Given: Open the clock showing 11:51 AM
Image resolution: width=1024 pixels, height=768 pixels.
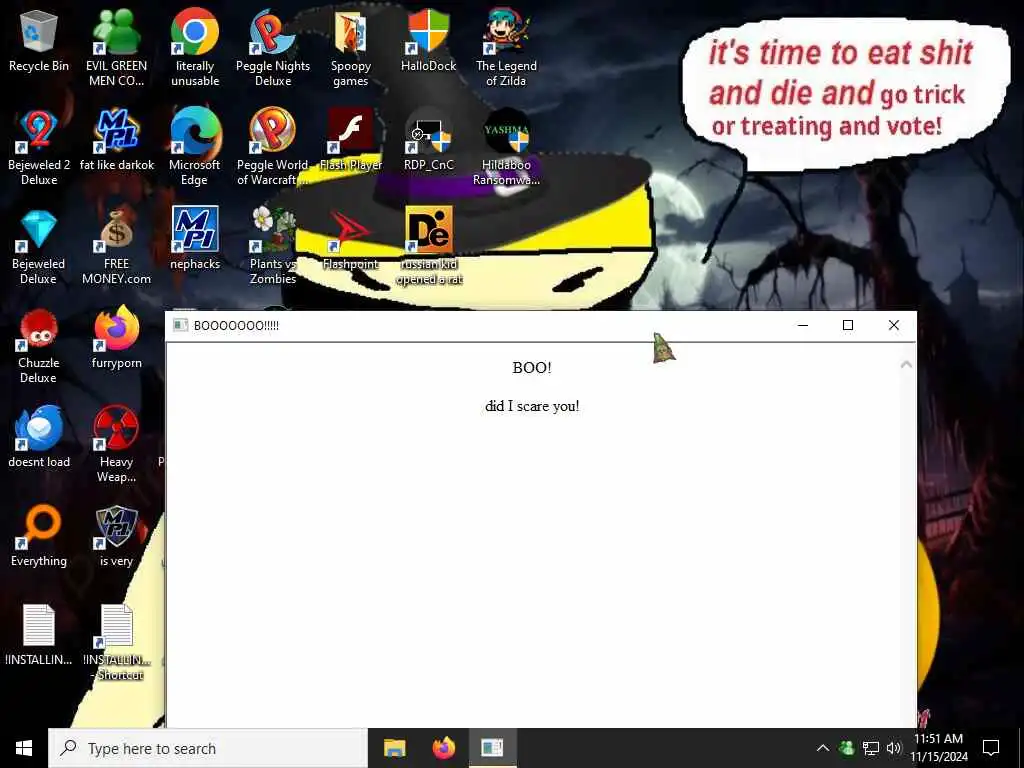Looking at the screenshot, I should pyautogui.click(x=939, y=748).
